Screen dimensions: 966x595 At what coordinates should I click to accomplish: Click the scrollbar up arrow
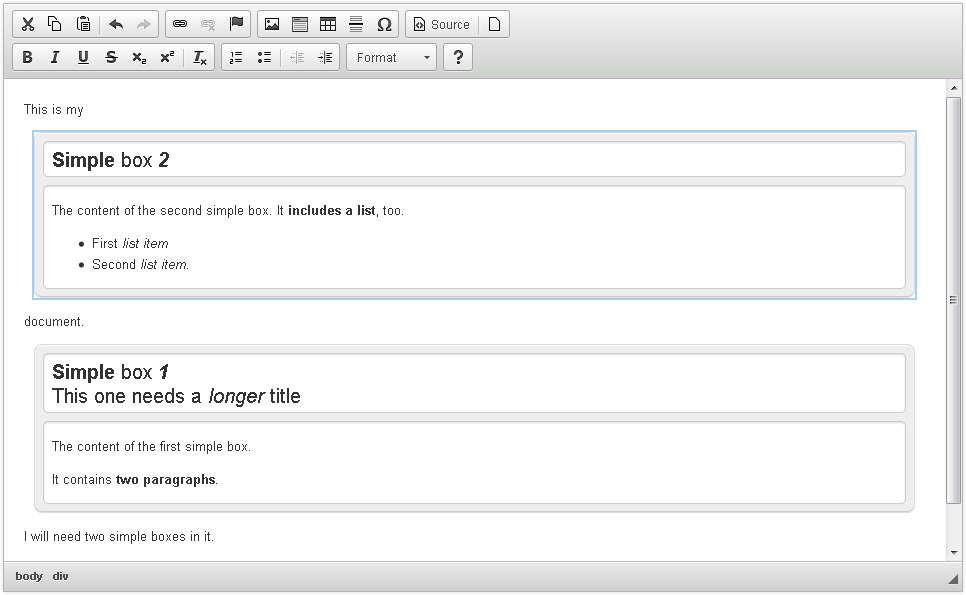click(x=954, y=88)
